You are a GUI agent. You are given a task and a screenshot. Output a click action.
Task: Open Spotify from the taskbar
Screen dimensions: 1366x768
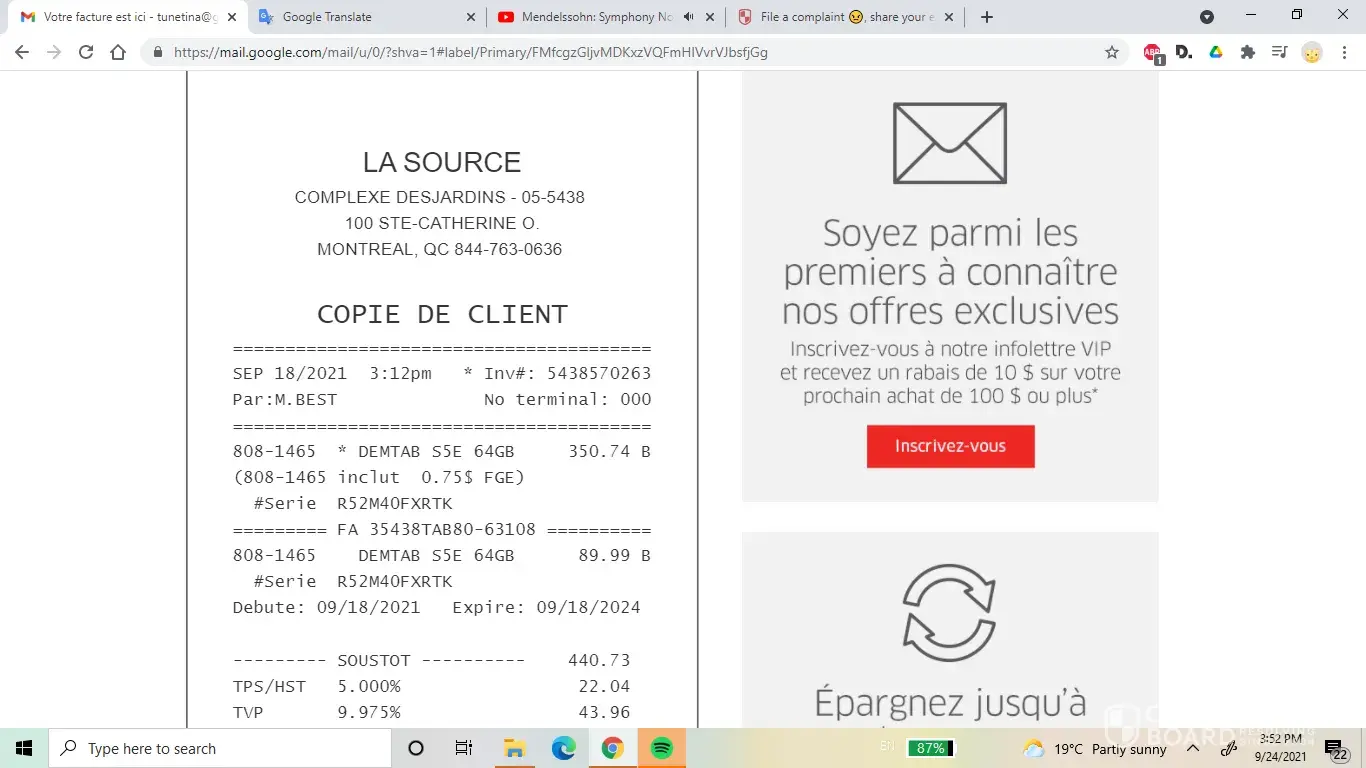click(x=661, y=749)
